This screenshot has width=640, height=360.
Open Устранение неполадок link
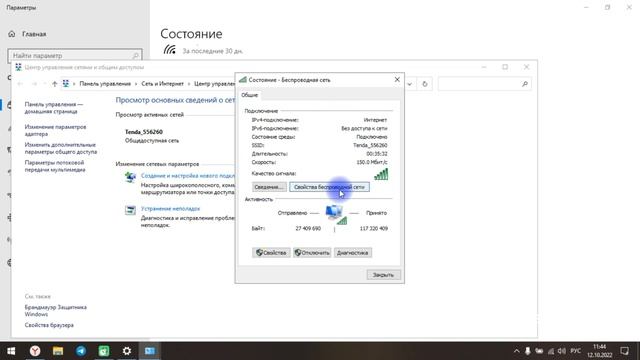click(x=170, y=209)
